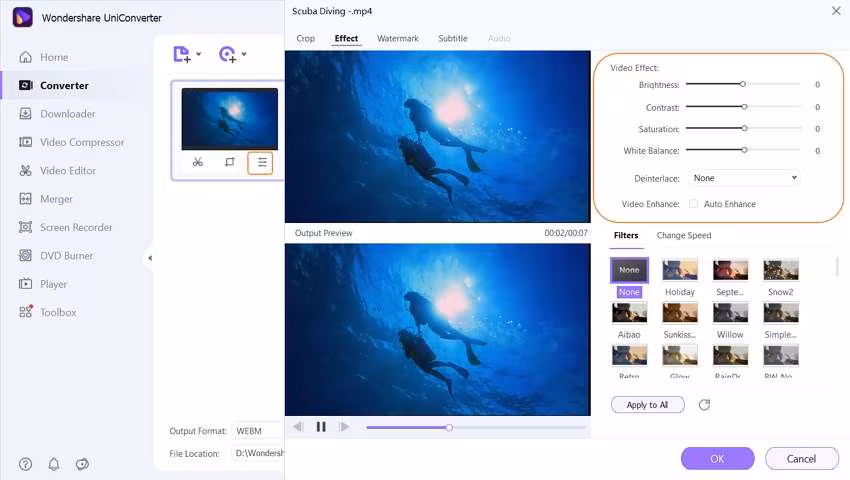Apply the Retro filter thumbnail

pyautogui.click(x=629, y=356)
